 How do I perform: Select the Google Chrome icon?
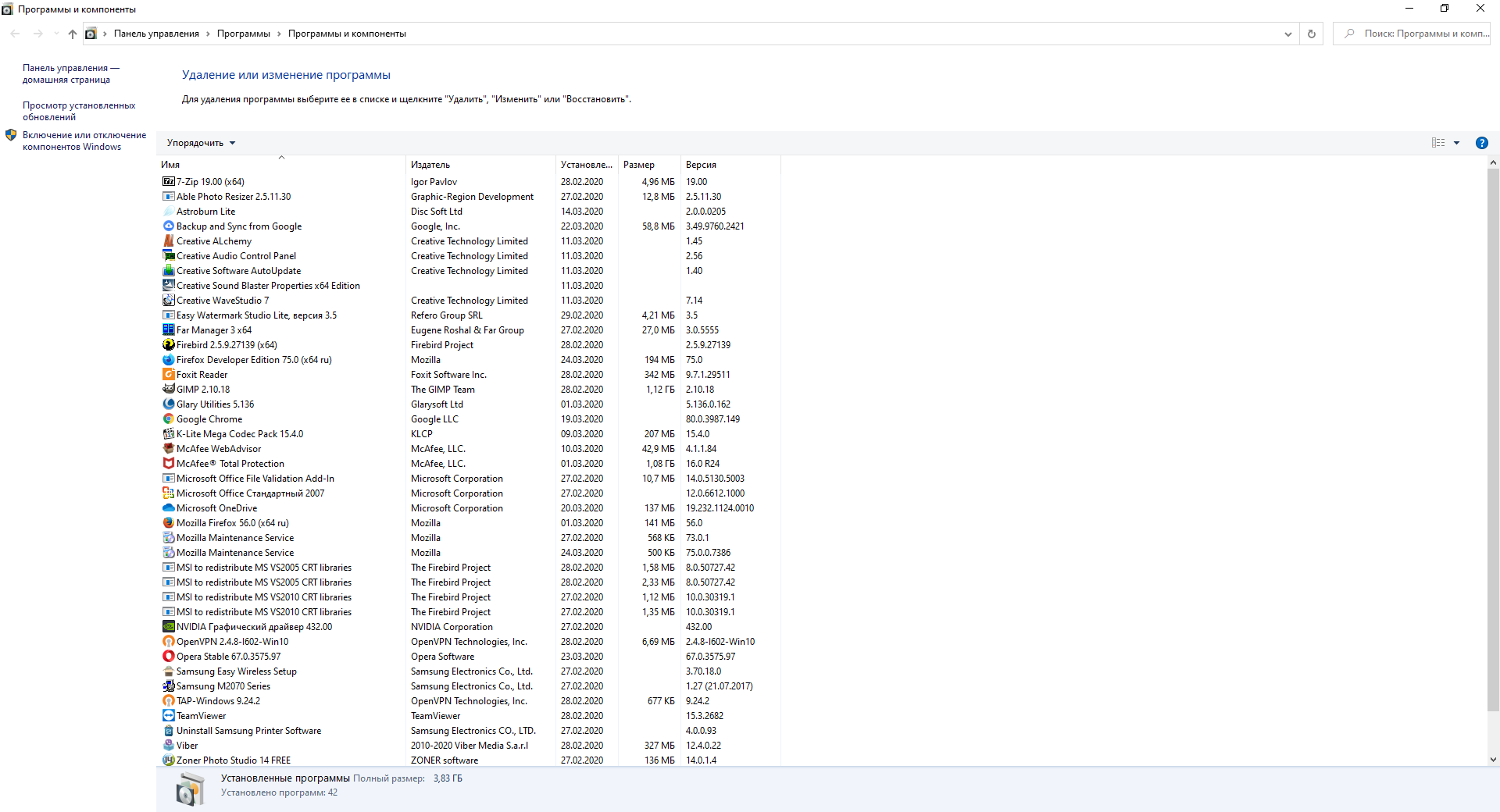(x=168, y=419)
